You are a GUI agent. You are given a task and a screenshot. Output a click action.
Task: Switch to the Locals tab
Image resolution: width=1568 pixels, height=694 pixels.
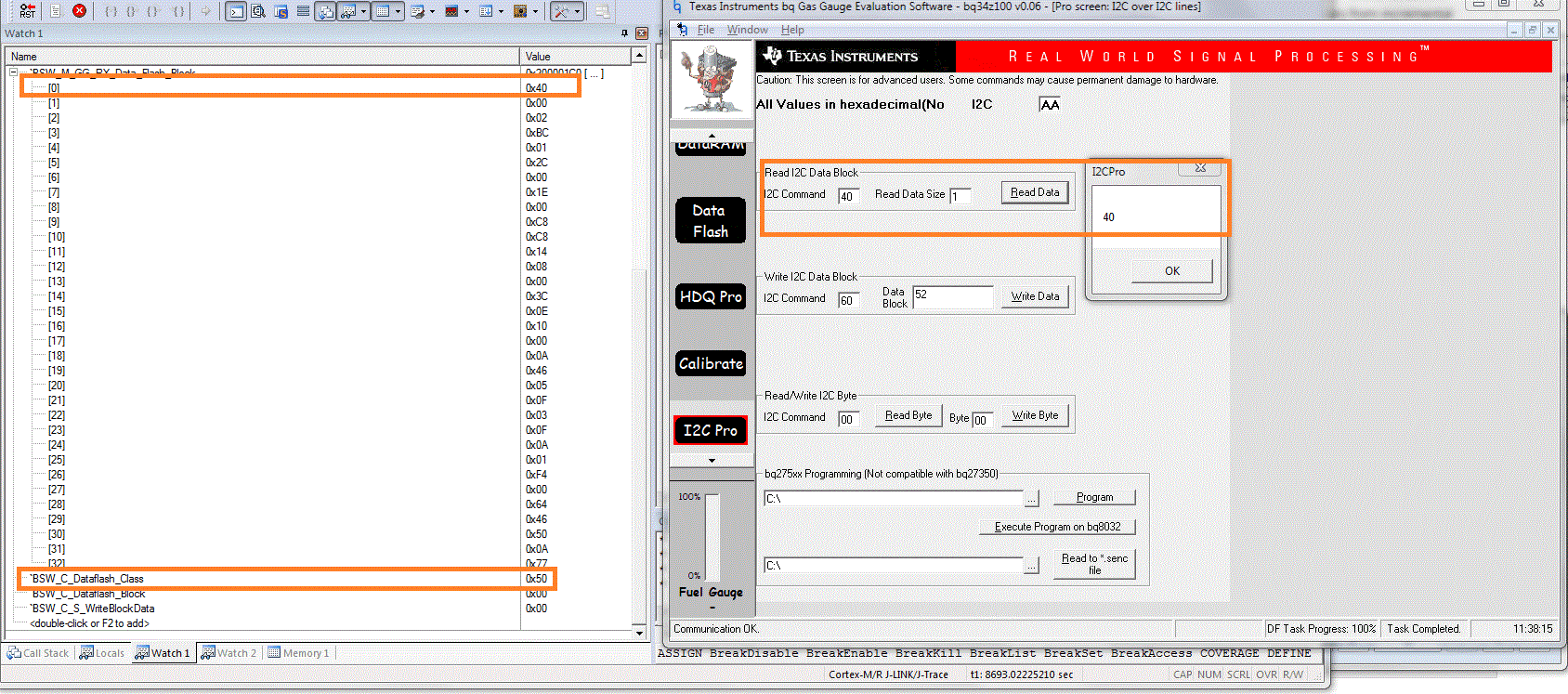[102, 653]
